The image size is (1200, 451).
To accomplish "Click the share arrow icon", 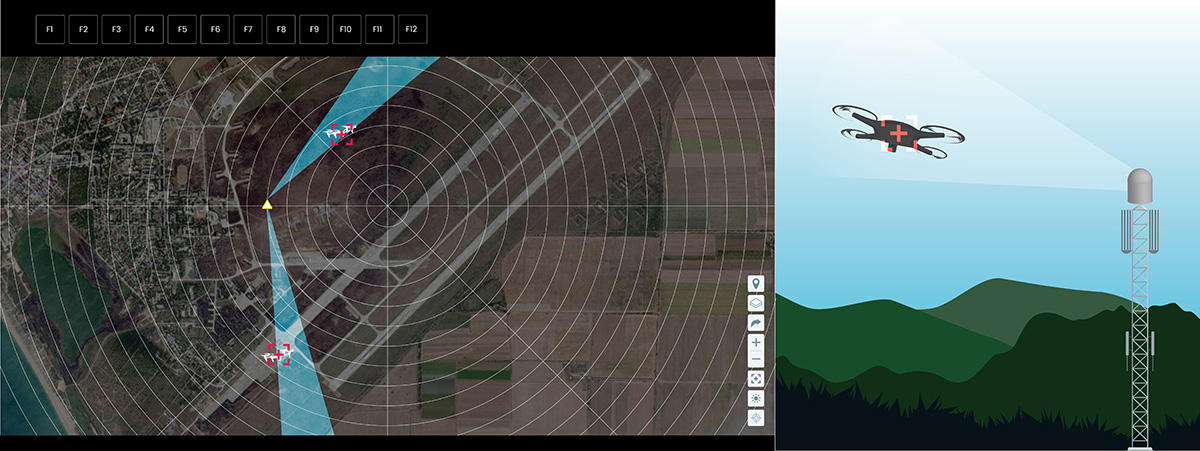I will [756, 323].
